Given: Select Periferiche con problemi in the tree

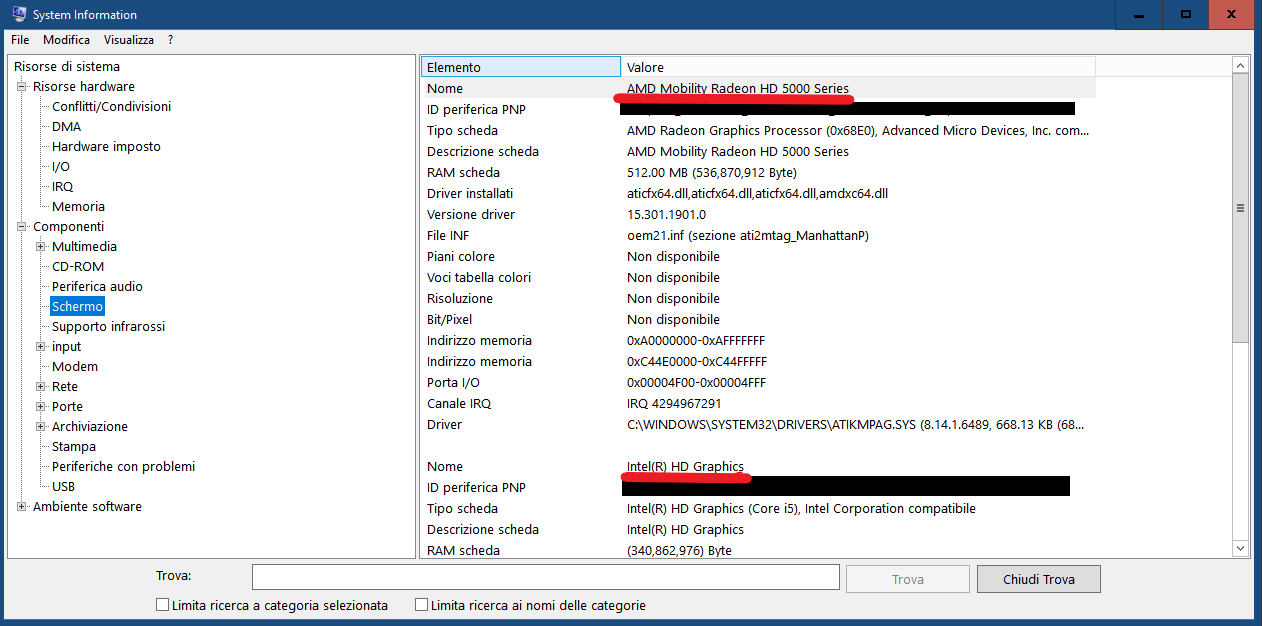Looking at the screenshot, I should (124, 467).
